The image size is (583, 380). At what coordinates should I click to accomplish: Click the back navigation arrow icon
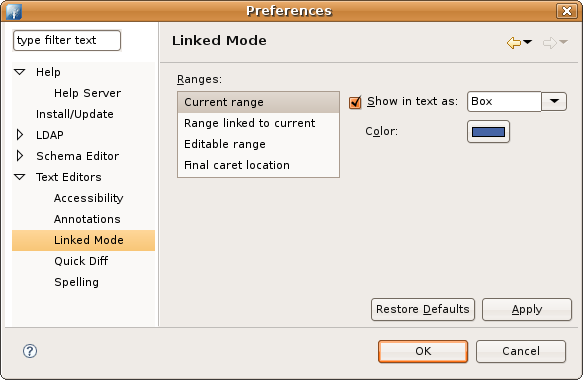click(x=514, y=43)
